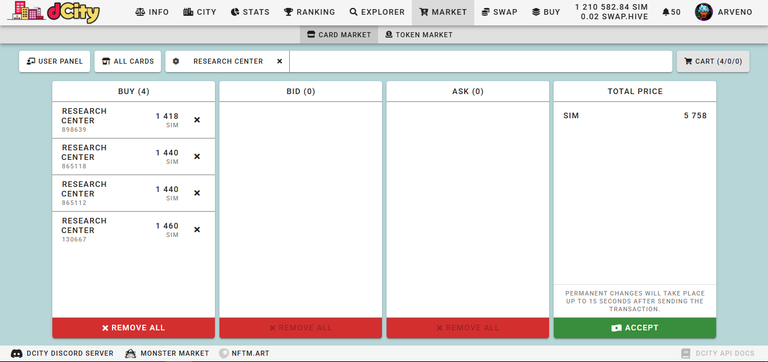This screenshot has height=362, width=768.
Task: Open NFTM.ART link
Action: pyautogui.click(x=244, y=353)
